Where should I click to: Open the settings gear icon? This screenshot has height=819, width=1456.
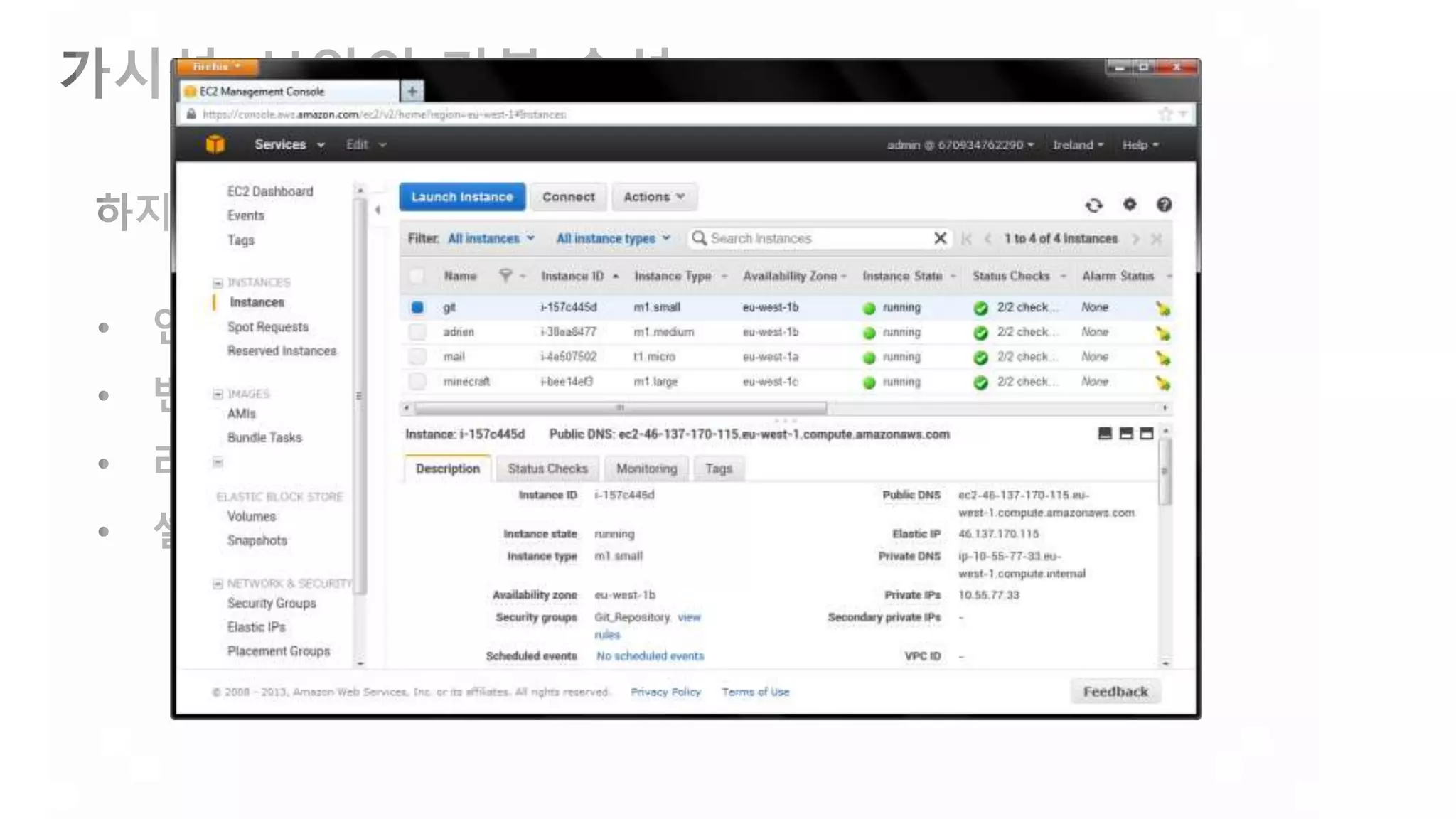1130,205
